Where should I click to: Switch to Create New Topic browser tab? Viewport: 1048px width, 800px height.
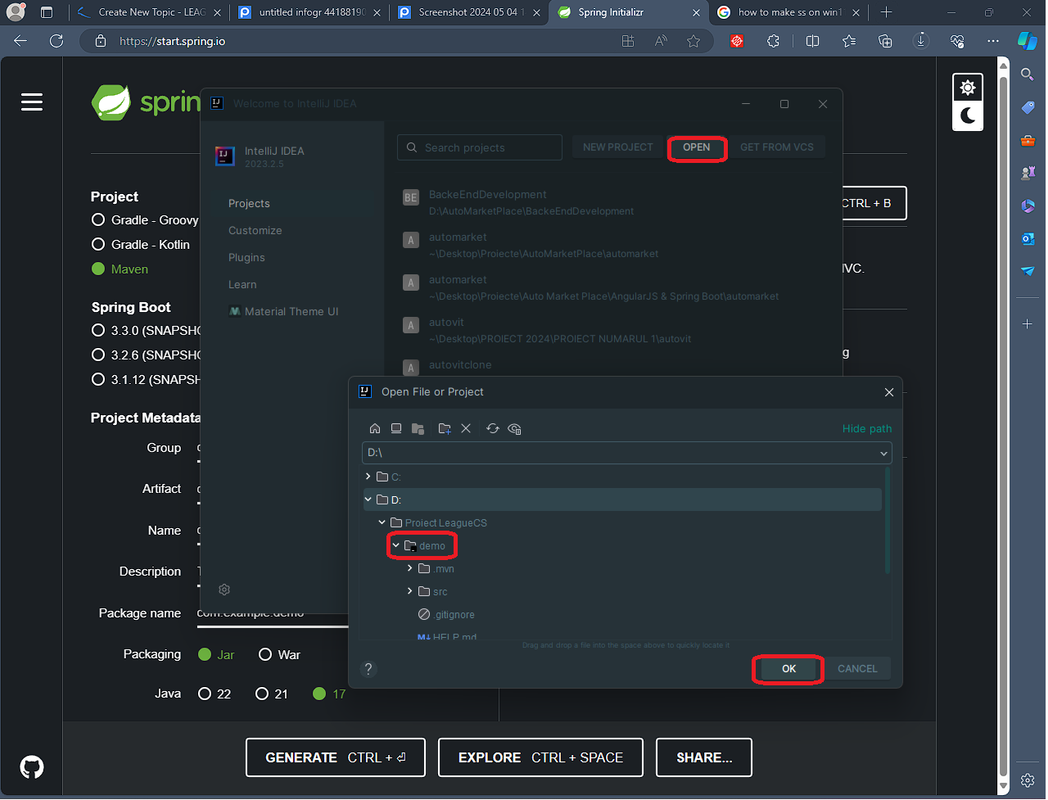tap(148, 12)
